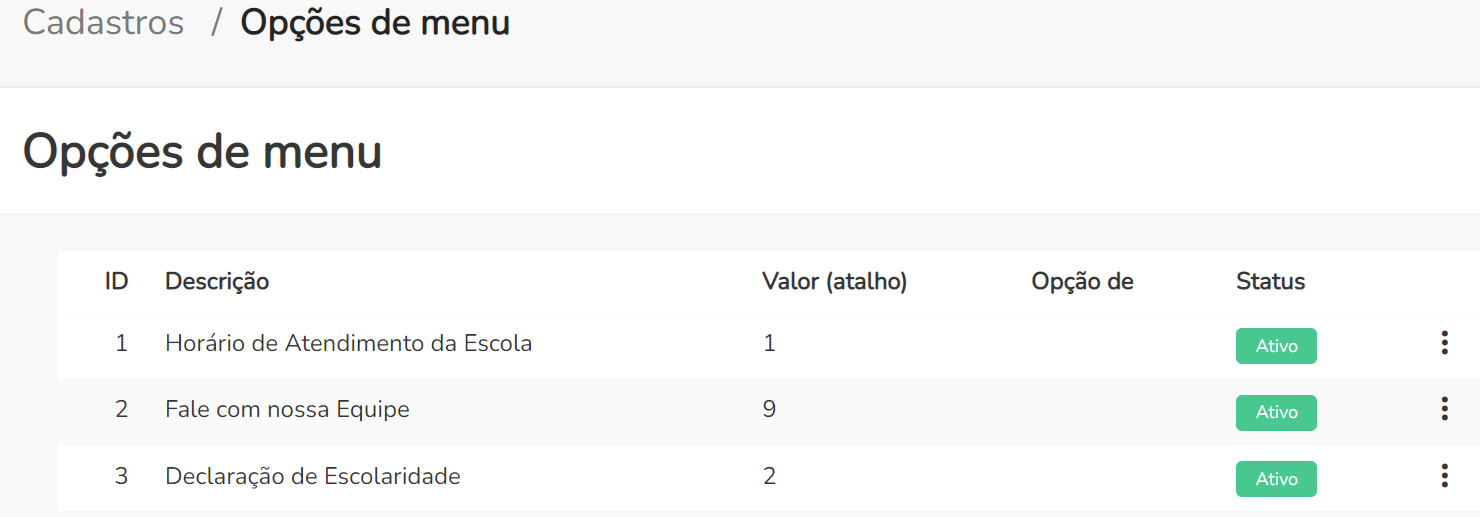The height and width of the screenshot is (517, 1480).
Task: Sort by the ID column header
Action: click(116, 282)
